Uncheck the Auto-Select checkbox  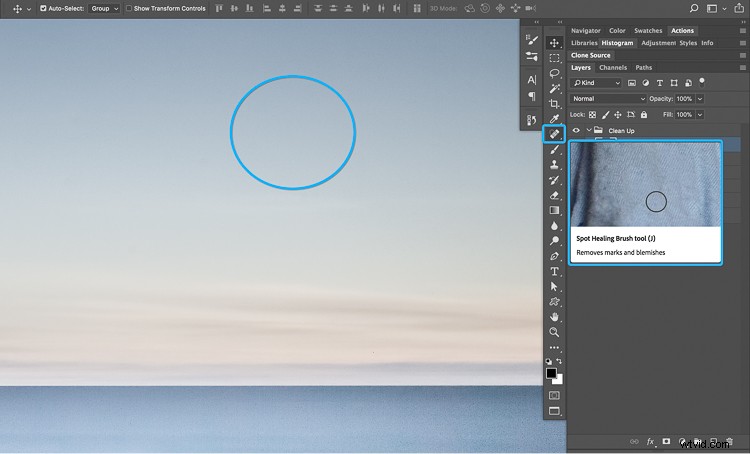click(x=43, y=8)
